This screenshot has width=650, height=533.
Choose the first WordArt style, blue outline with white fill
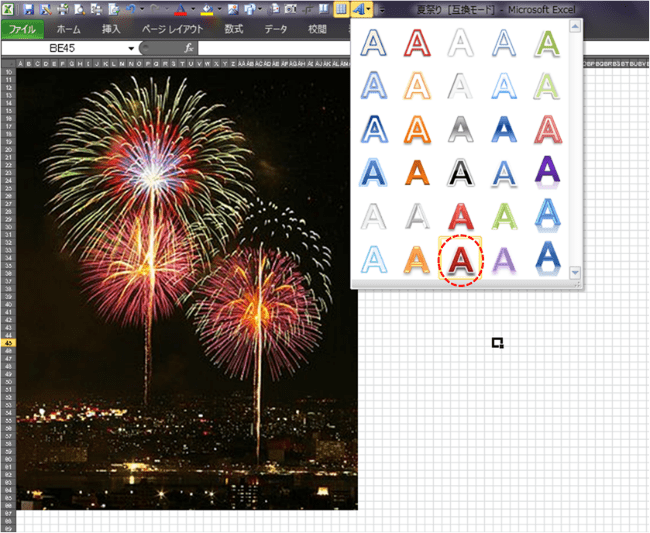(x=374, y=42)
